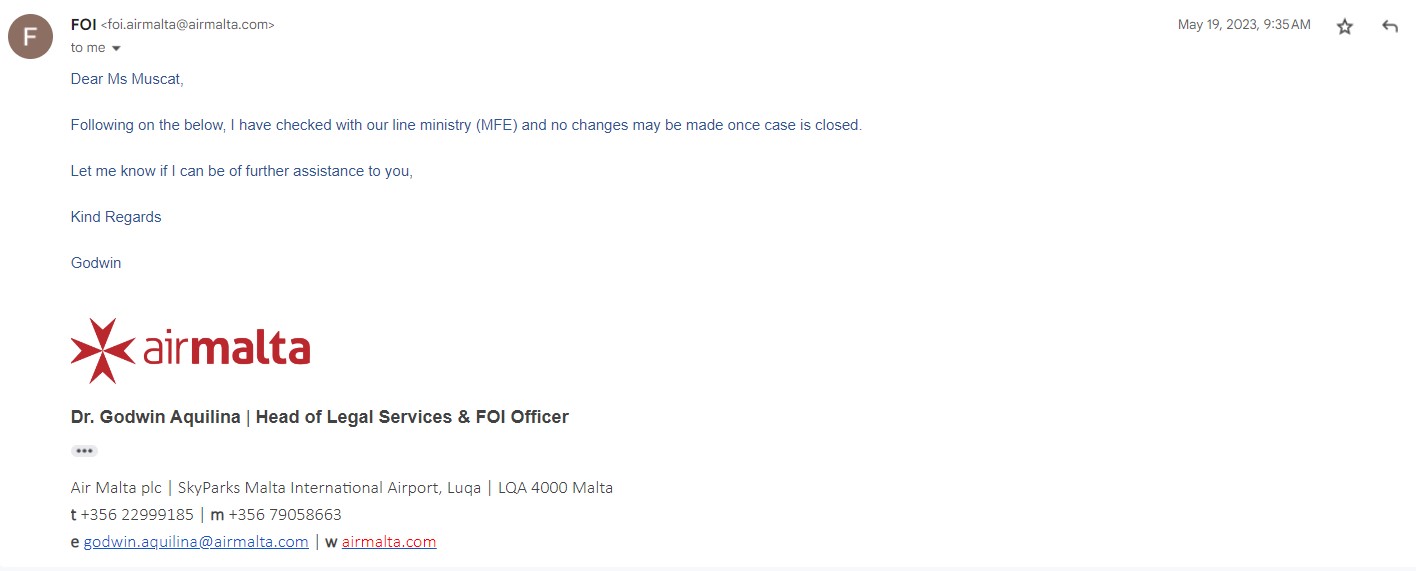
Task: Open the airmalta.com website link
Action: point(389,542)
